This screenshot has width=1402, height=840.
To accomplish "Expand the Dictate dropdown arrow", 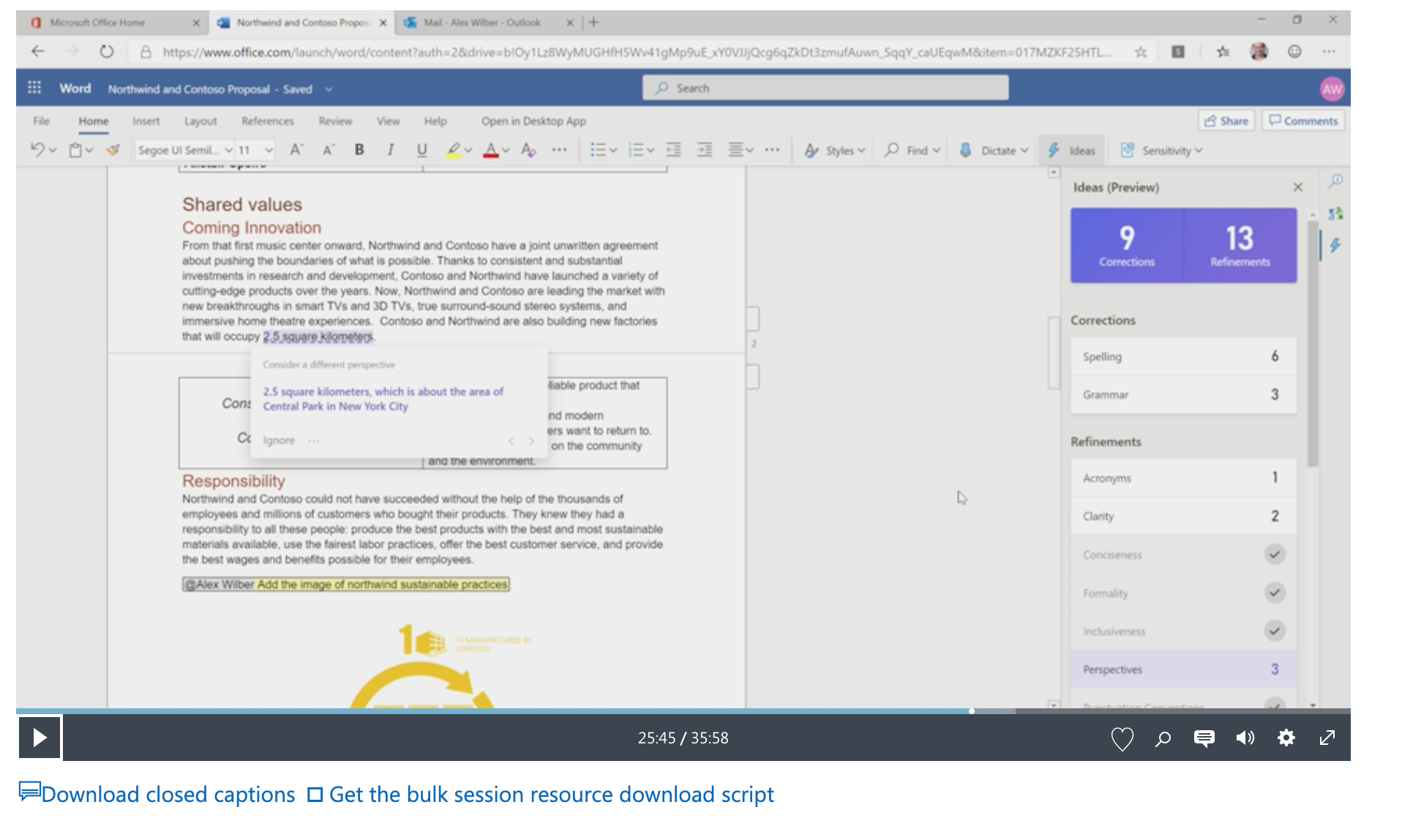I will [1024, 150].
